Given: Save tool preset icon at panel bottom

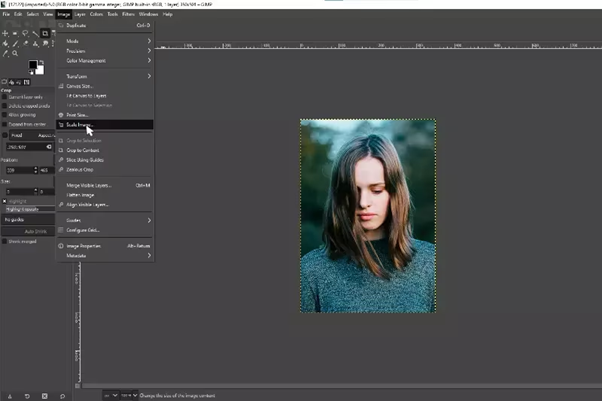Looking at the screenshot, I should point(10,396).
